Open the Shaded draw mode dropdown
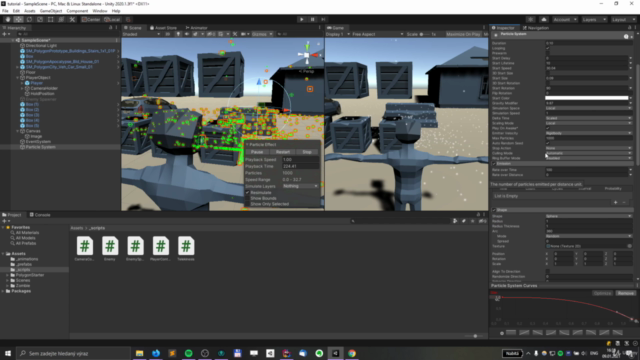 click(141, 34)
